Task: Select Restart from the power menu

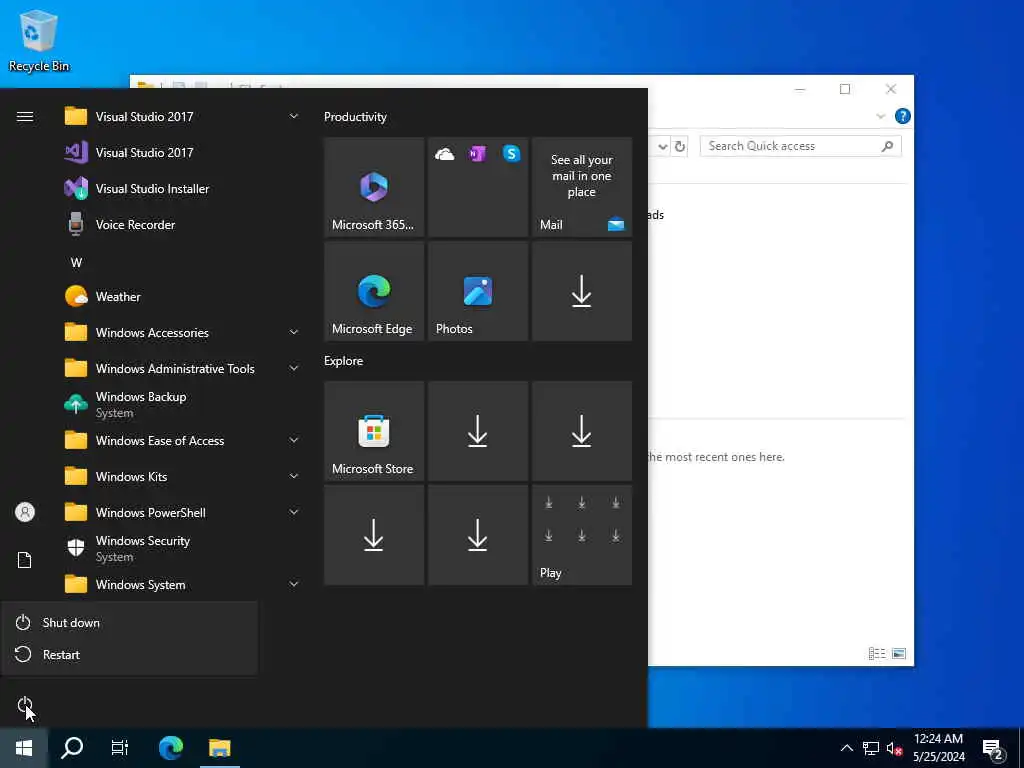Action: tap(130, 654)
